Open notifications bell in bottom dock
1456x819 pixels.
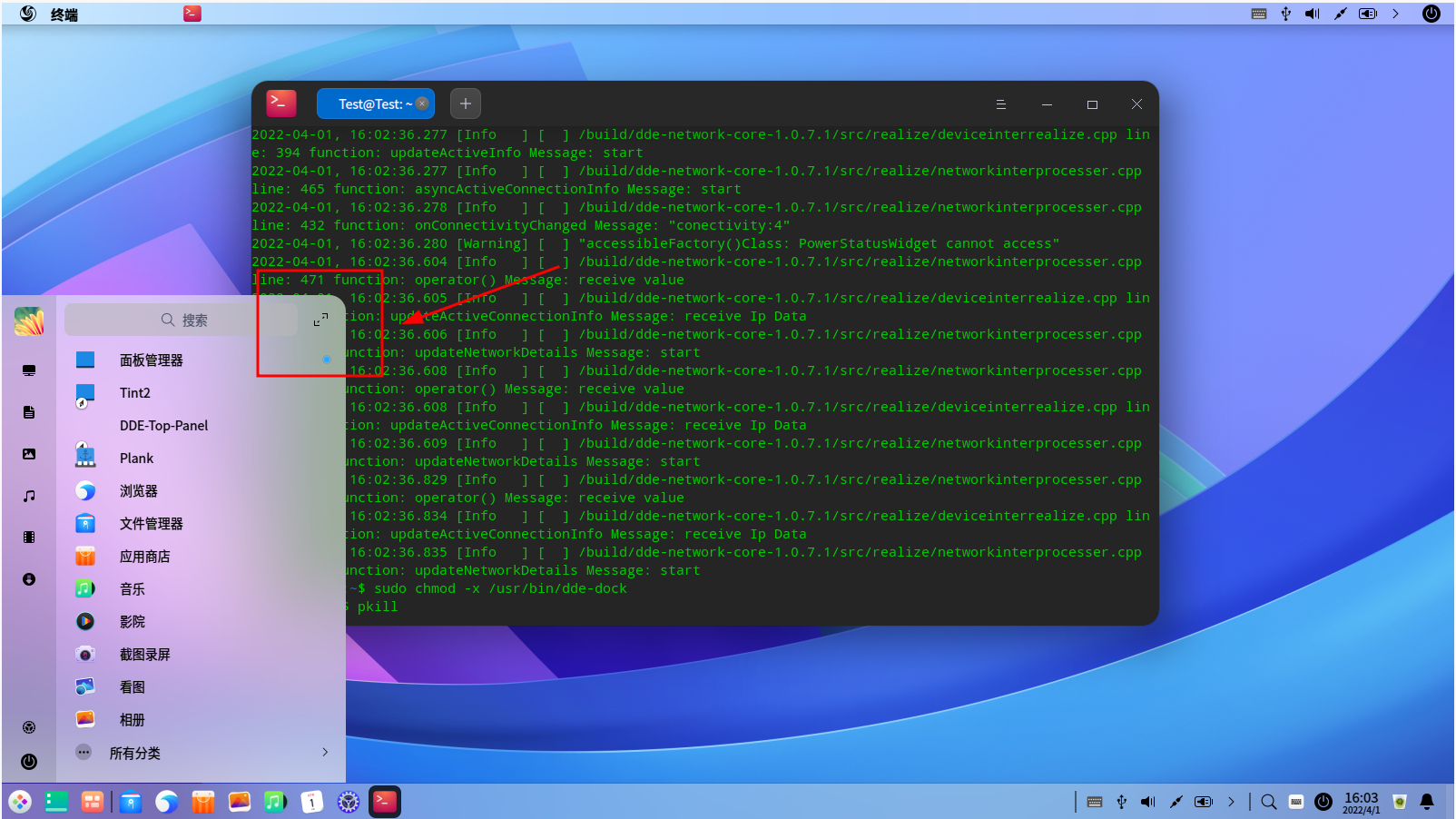click(x=1427, y=802)
